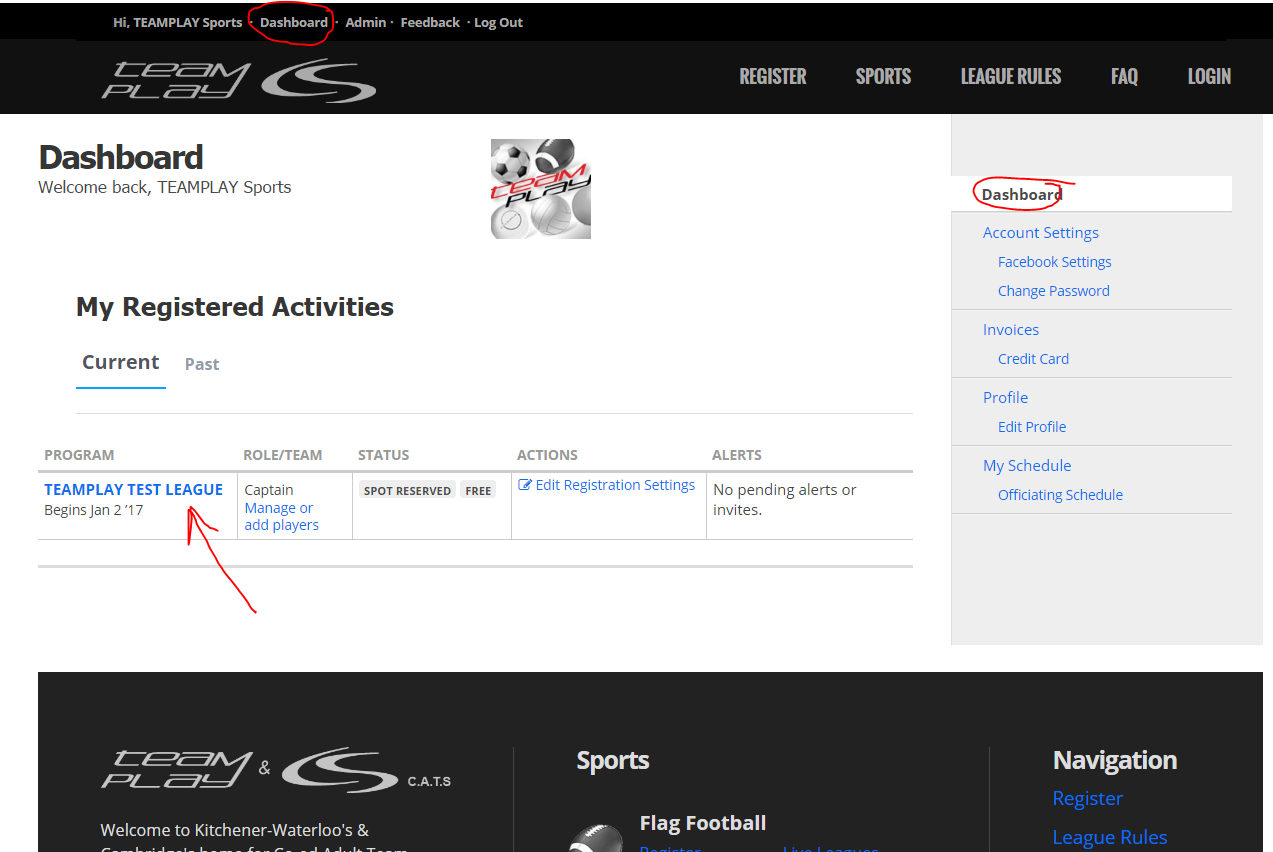Switch to the Past activities tab

click(202, 364)
